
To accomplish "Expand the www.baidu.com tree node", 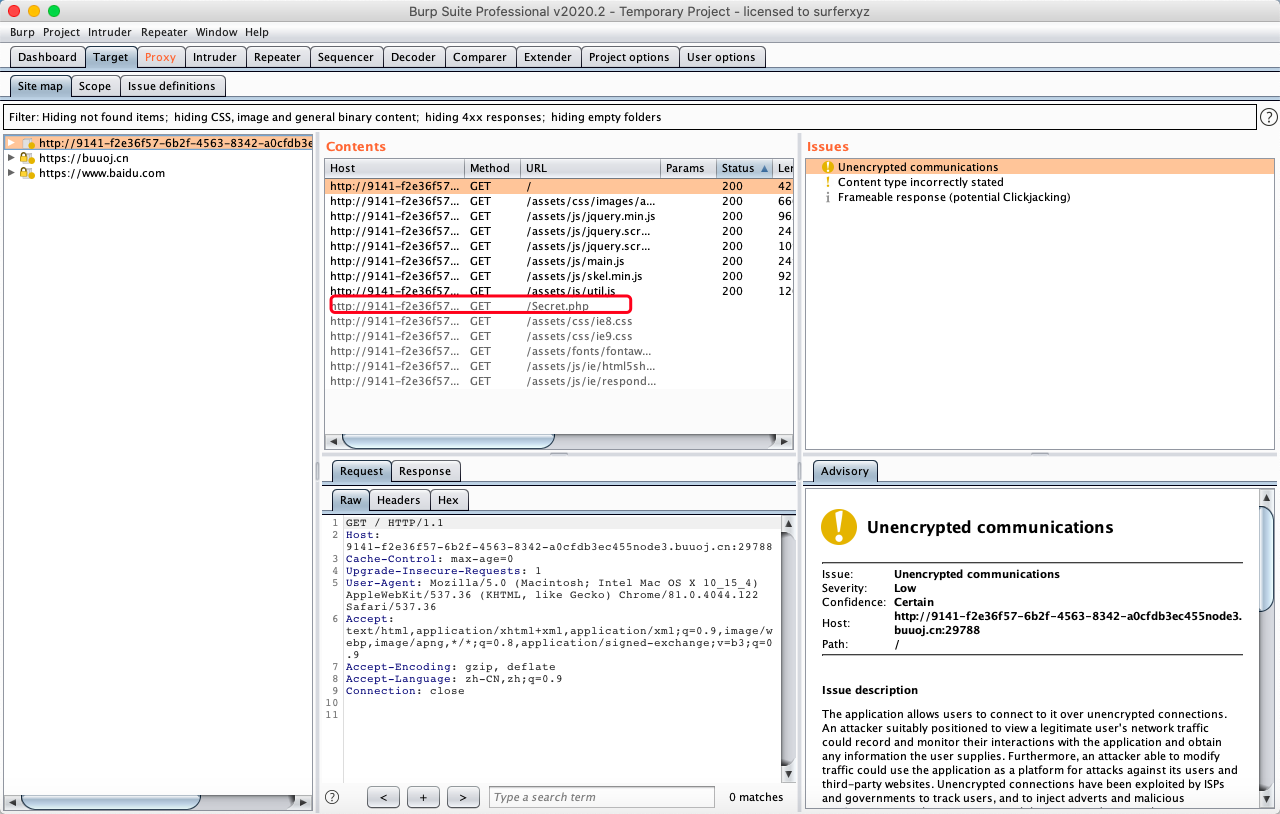I will point(11,173).
